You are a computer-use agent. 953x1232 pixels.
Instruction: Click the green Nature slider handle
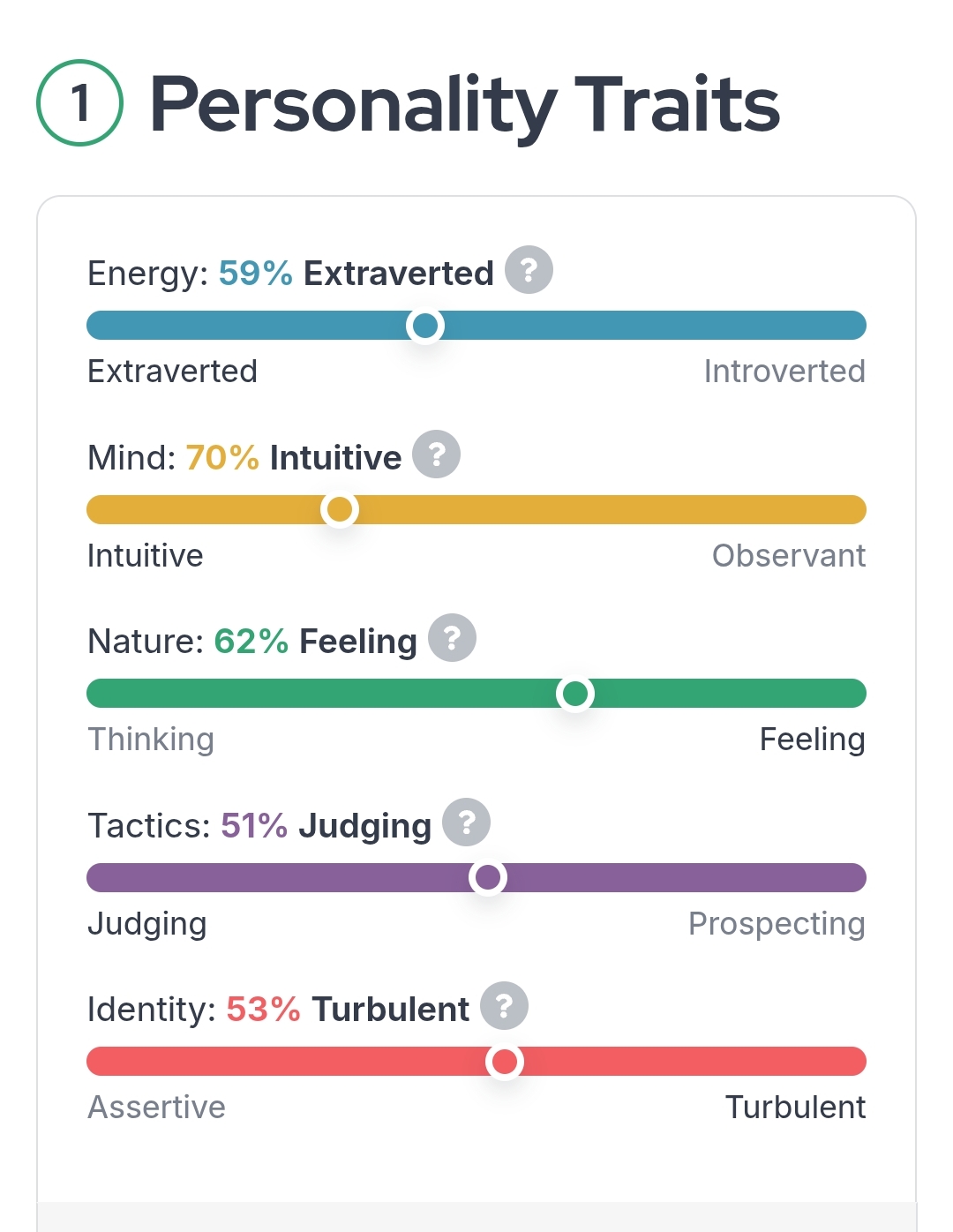pos(575,694)
